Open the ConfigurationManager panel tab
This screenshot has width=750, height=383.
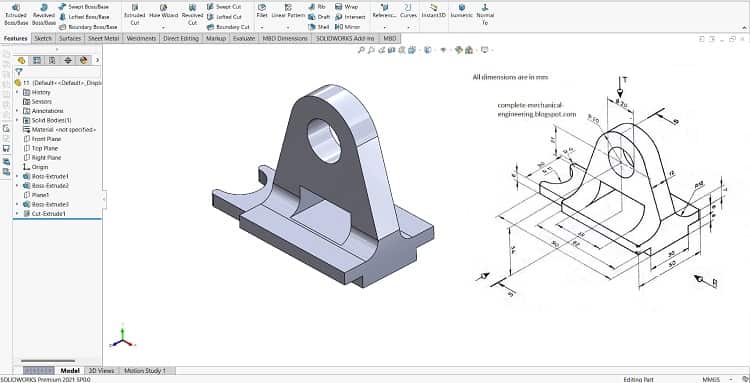(x=52, y=60)
